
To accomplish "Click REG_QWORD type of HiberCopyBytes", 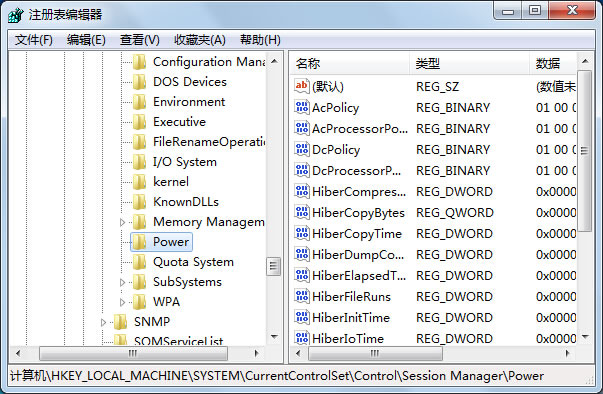I will (x=455, y=212).
